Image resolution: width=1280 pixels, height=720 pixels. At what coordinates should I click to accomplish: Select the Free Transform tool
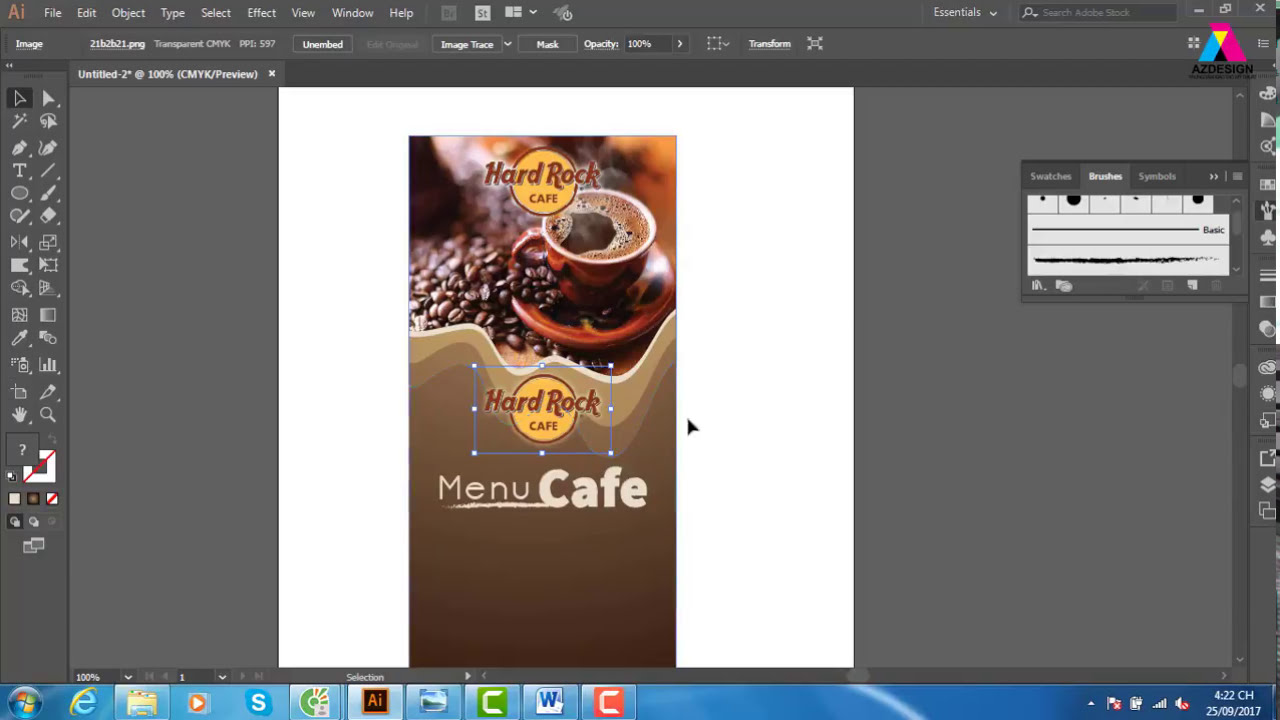click(x=49, y=265)
